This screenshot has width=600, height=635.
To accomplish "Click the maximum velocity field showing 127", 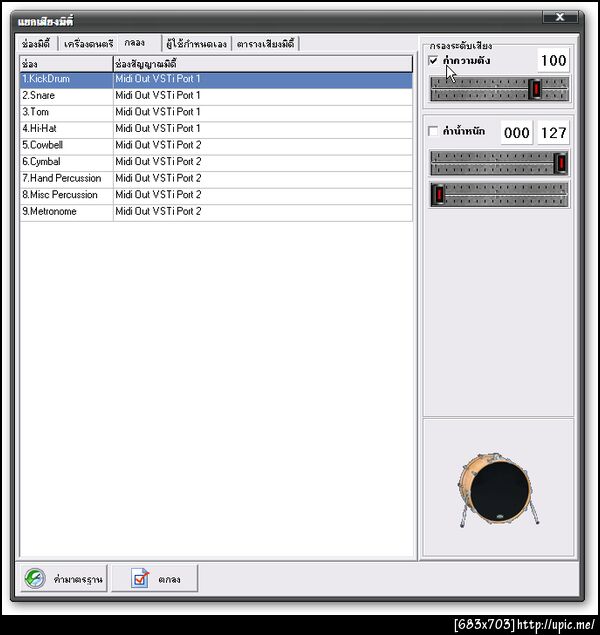I will click(553, 132).
